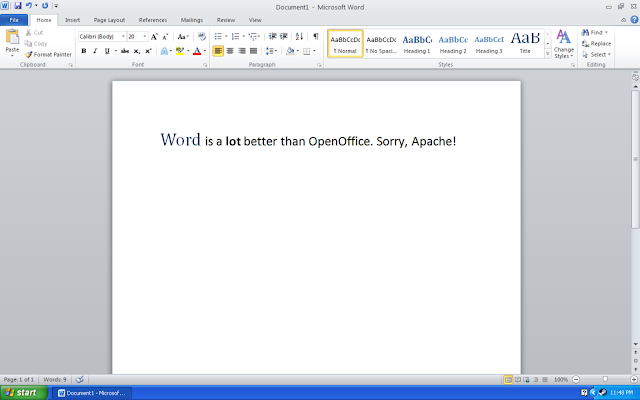Screen dimensions: 640x400
Task: Click the Grow Font icon
Action: 154,37
